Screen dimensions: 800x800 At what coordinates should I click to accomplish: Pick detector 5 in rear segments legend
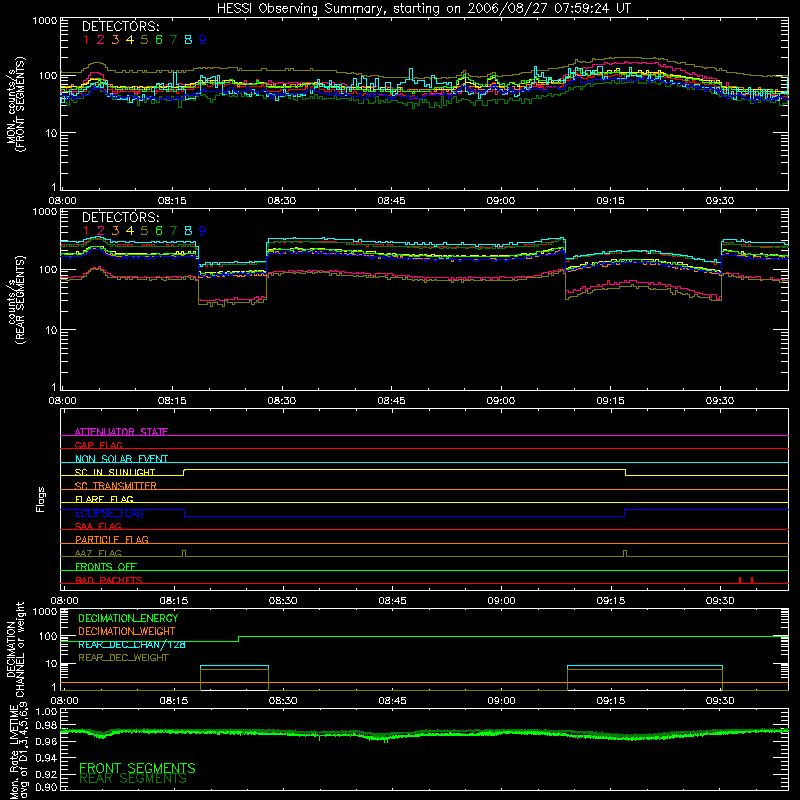(x=144, y=231)
